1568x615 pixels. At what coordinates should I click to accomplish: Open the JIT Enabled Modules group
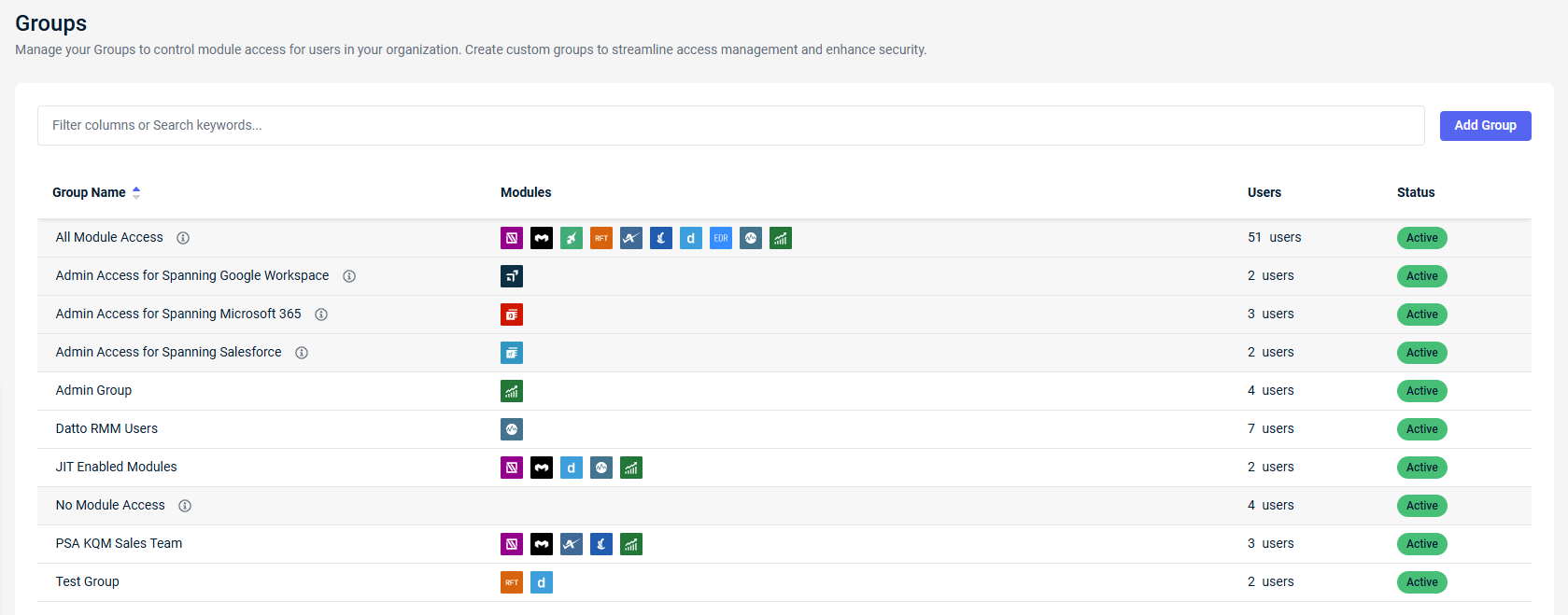(116, 467)
